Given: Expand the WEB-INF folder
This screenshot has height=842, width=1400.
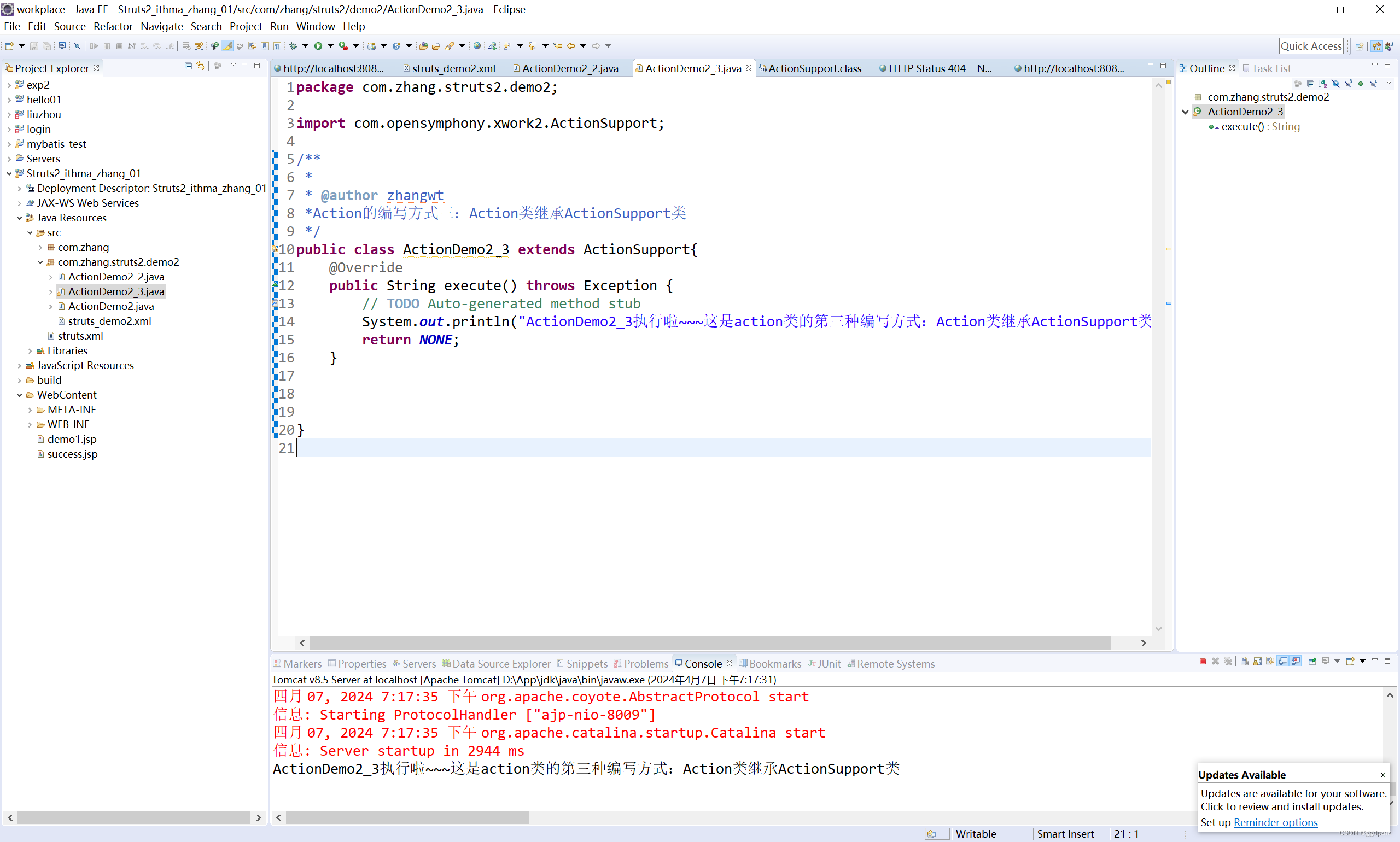Looking at the screenshot, I should tap(30, 424).
